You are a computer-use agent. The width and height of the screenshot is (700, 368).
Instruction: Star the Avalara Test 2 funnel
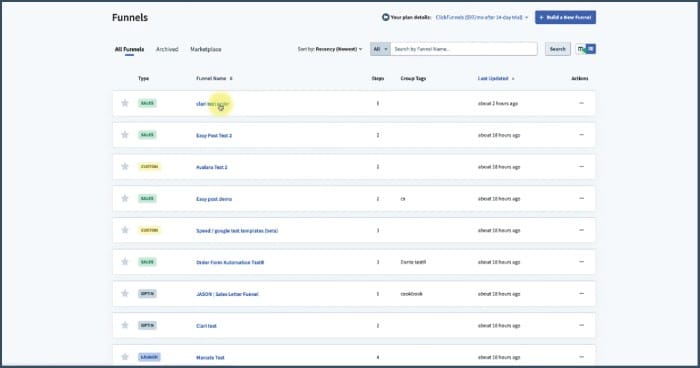coord(125,166)
